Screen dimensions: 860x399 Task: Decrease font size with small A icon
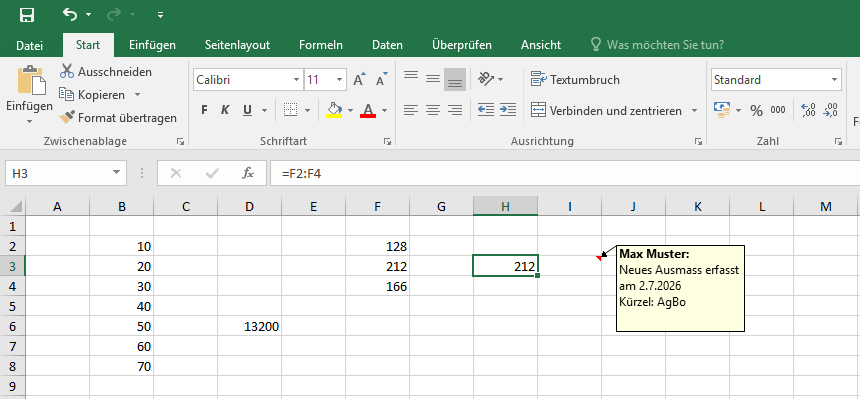tap(382, 80)
